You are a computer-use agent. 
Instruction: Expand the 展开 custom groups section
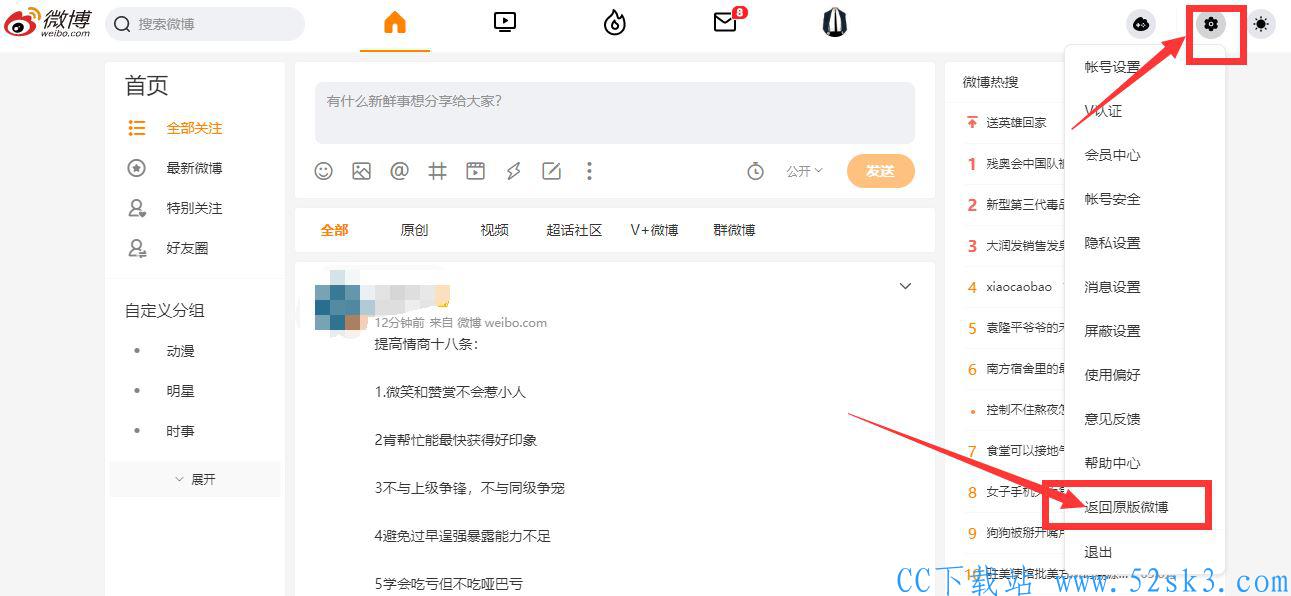(195, 479)
